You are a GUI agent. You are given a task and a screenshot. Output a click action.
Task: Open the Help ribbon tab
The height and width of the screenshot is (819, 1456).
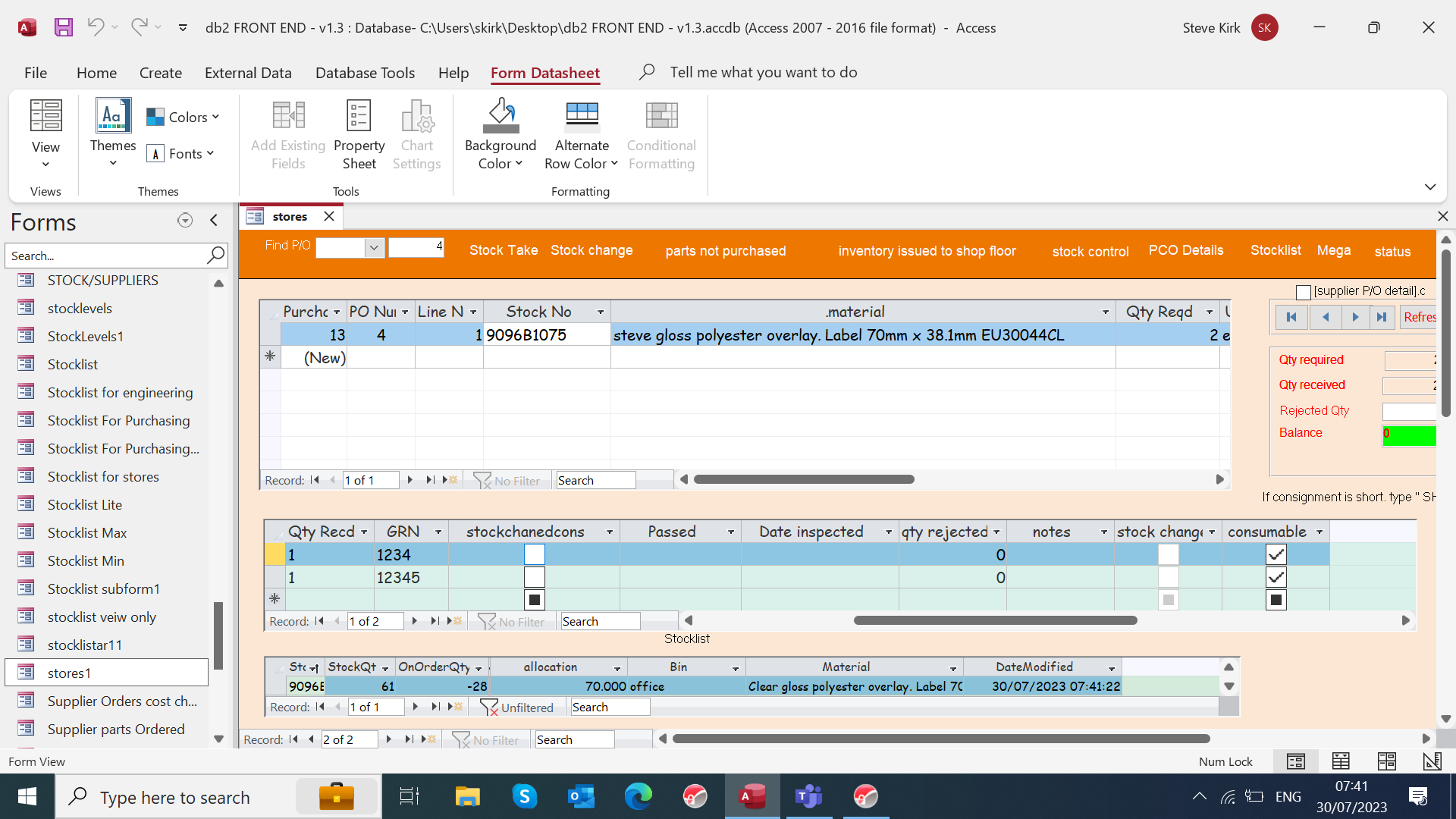pyautogui.click(x=453, y=73)
